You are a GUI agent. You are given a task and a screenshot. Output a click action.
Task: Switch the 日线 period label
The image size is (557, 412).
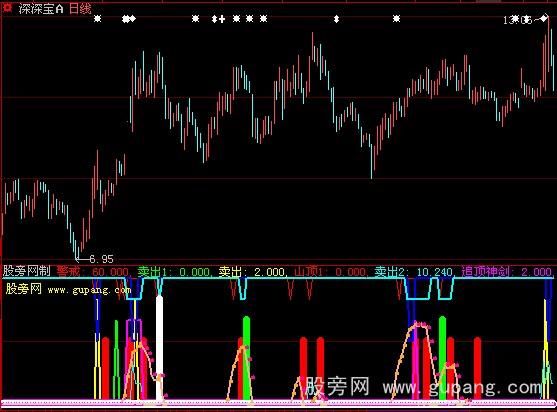coord(80,9)
